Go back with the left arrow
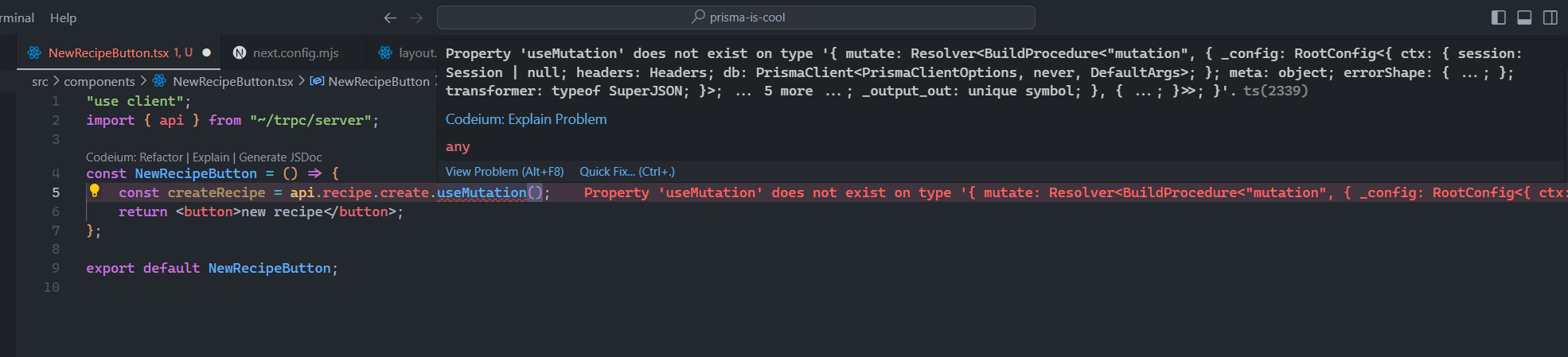 click(390, 17)
